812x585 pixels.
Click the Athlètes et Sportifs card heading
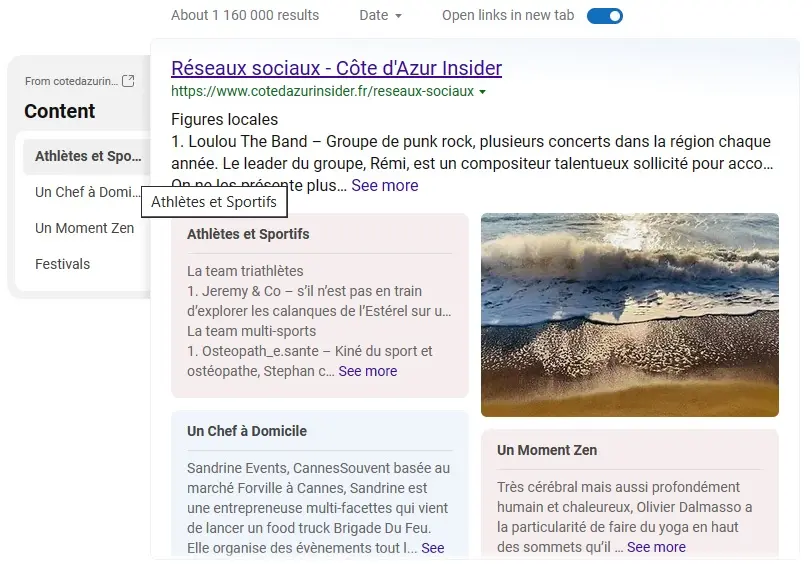click(248, 234)
